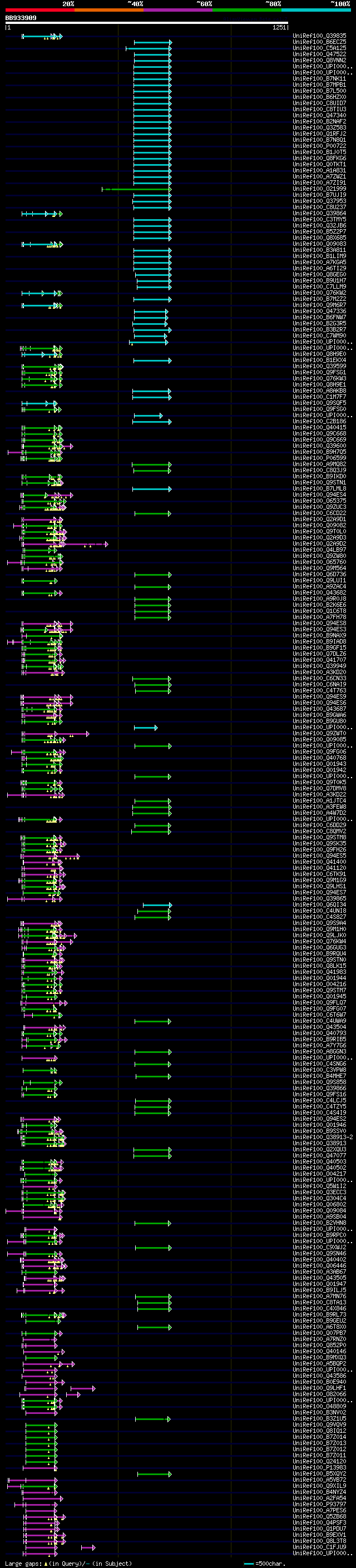Click the UniRef100_Q43687 label
The height and width of the screenshot is (1568, 356).
click(x=319, y=709)
